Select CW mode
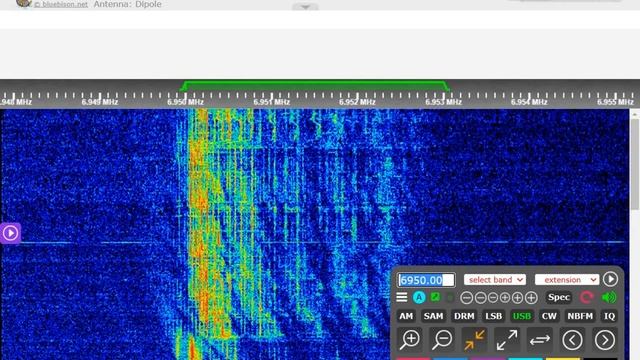This screenshot has width=640, height=360. 549,316
